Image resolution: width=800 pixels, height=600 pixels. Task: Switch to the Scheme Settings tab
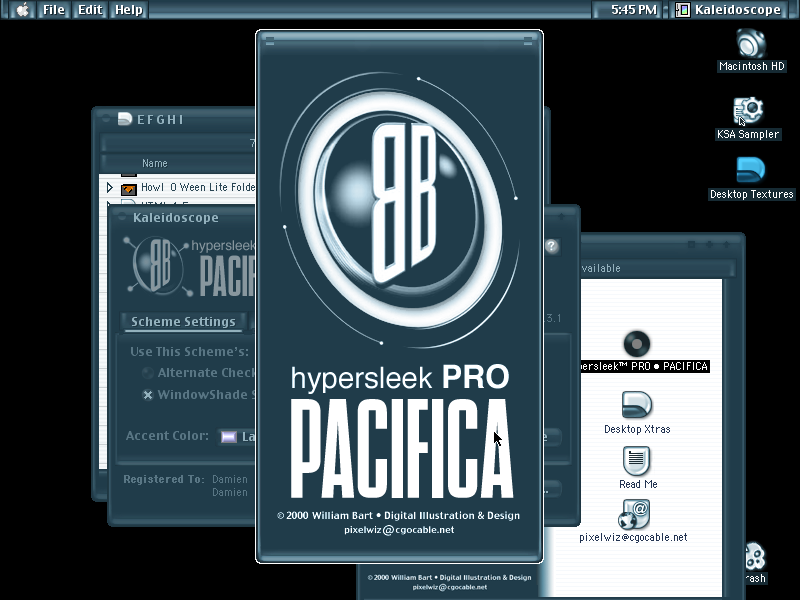(x=183, y=321)
